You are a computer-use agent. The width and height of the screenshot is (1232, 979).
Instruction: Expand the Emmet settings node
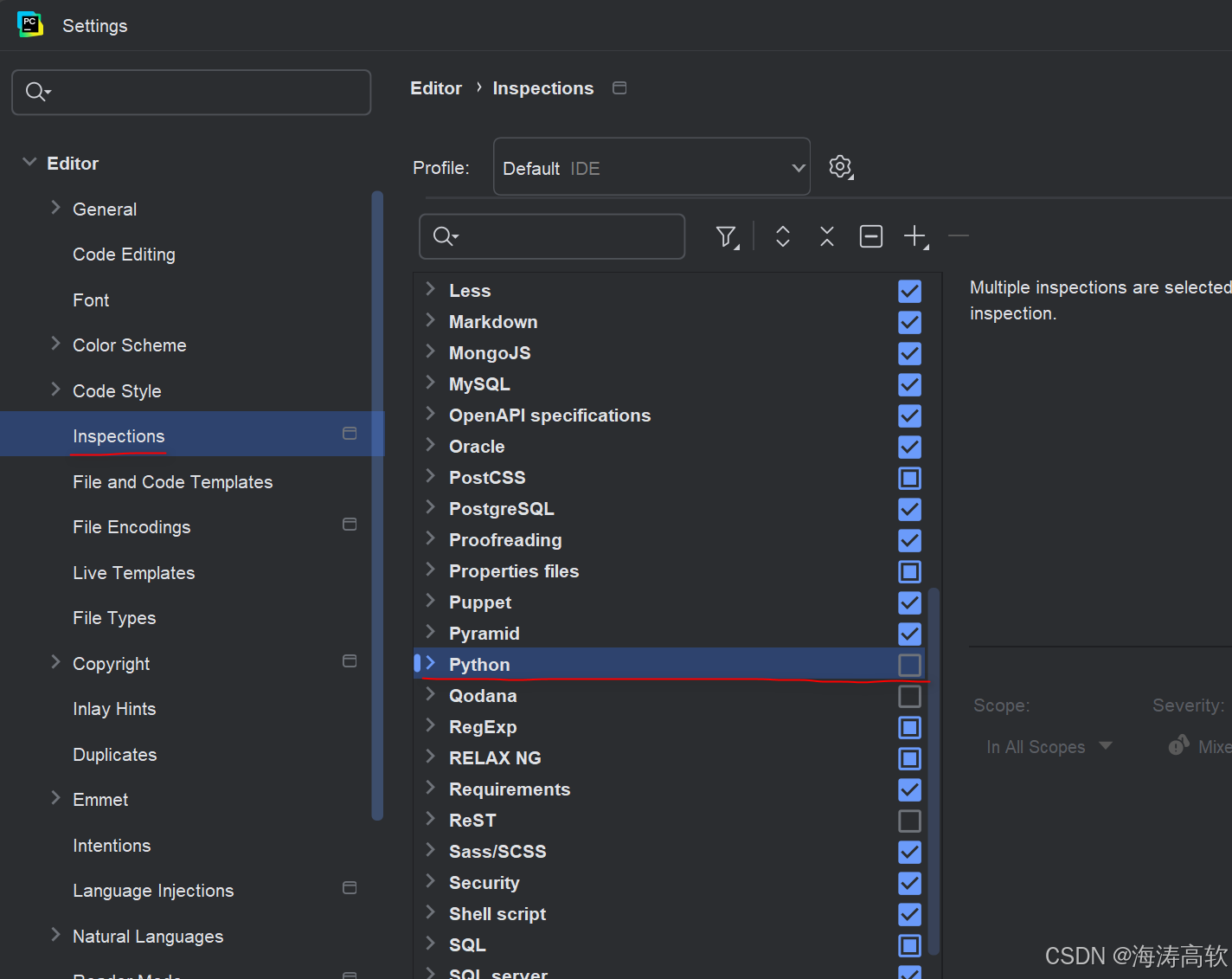[x=55, y=798]
